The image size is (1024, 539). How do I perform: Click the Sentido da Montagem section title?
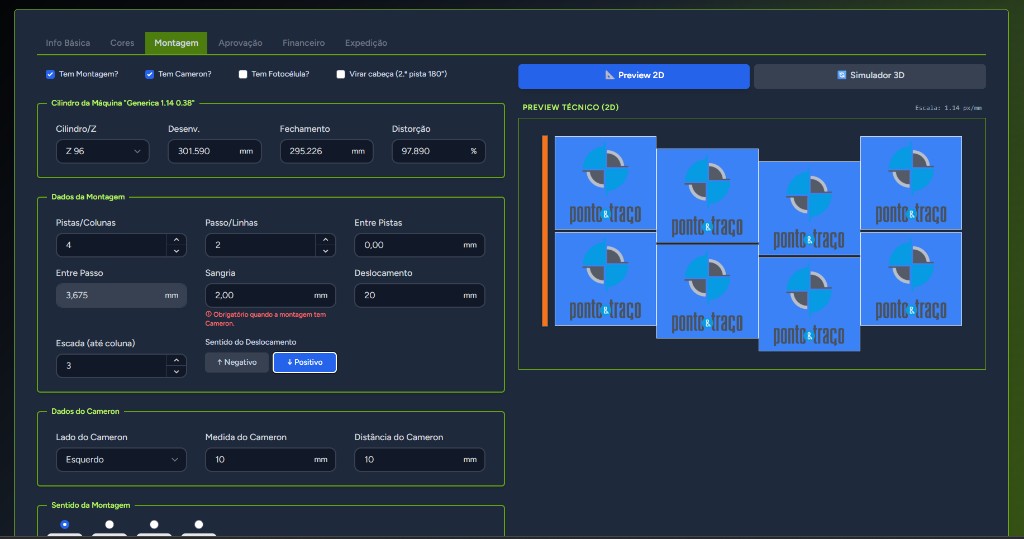pyautogui.click(x=91, y=505)
